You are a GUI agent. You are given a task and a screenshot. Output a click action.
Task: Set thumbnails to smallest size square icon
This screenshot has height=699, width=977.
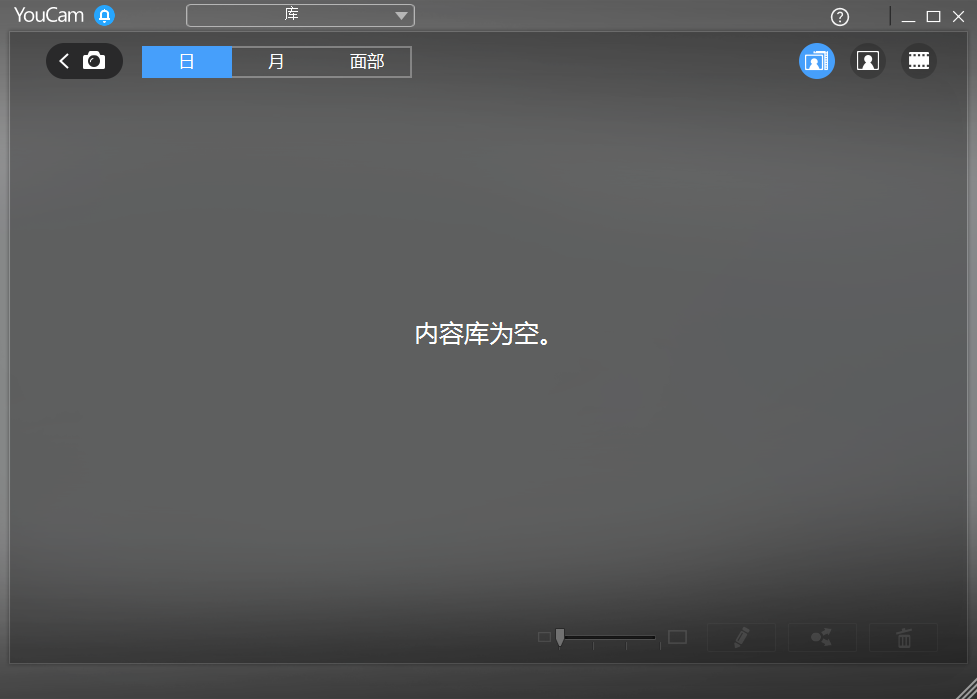click(x=543, y=637)
